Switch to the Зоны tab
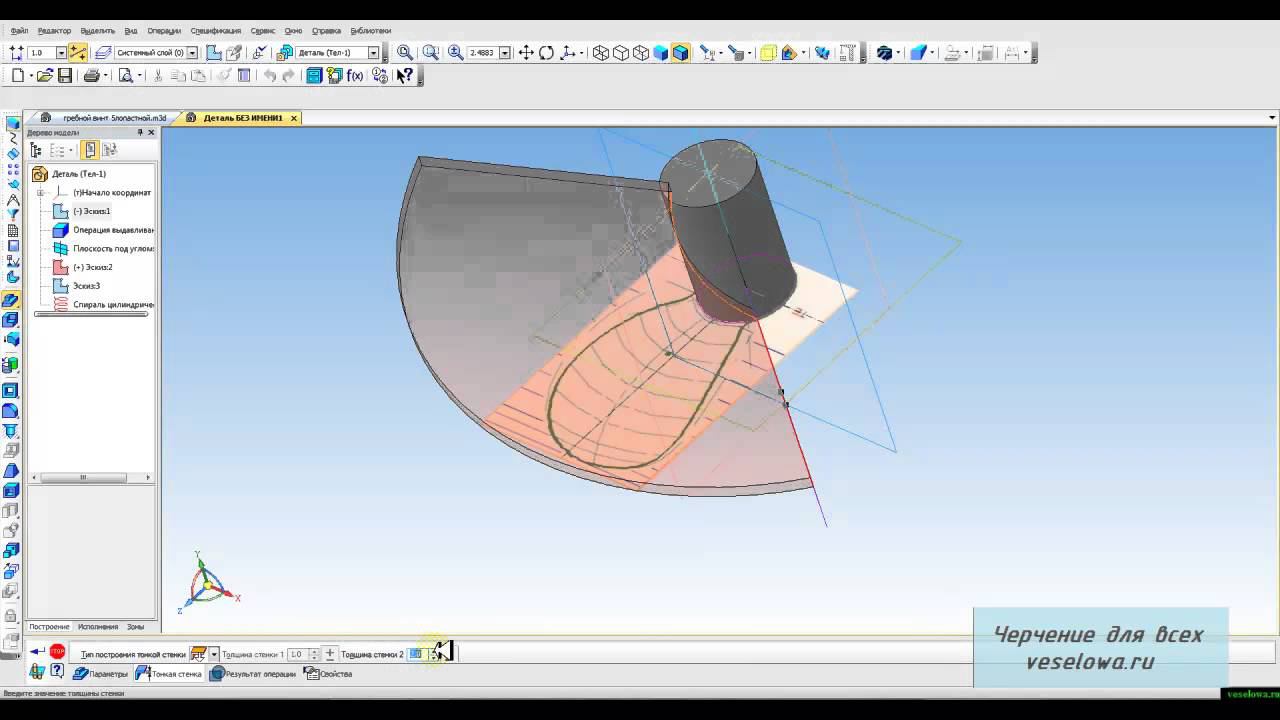The image size is (1280, 720). tap(135, 627)
